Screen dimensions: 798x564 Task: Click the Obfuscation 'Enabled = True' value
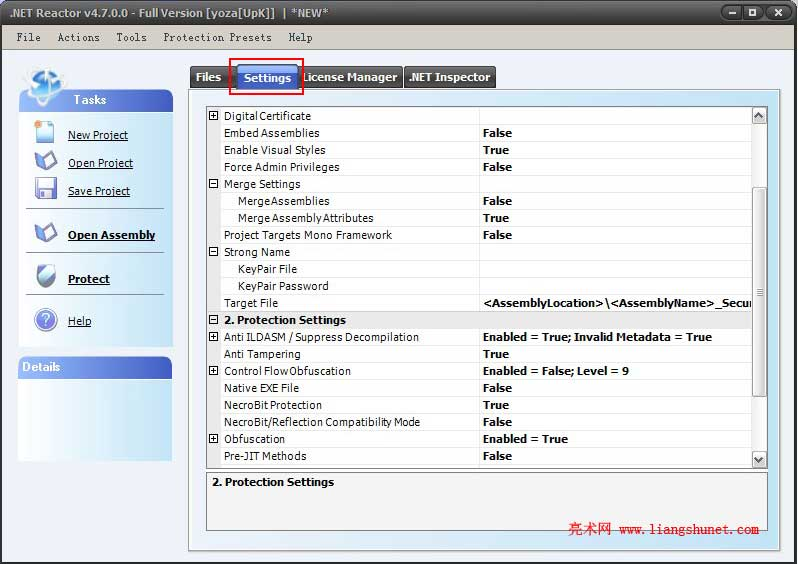[525, 439]
